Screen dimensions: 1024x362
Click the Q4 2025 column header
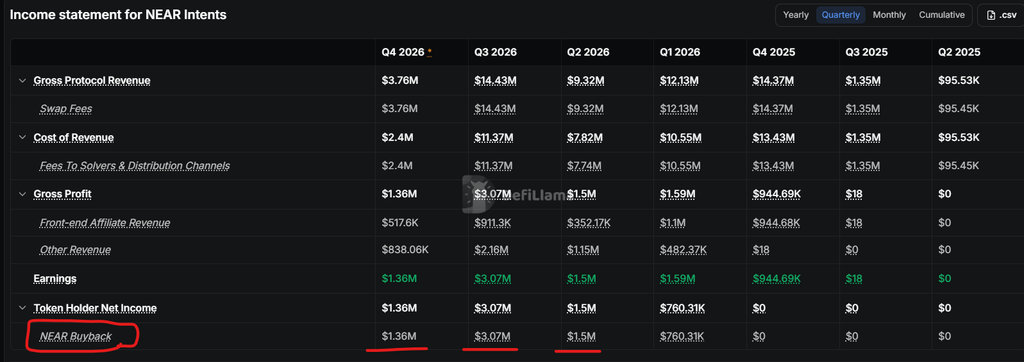774,52
